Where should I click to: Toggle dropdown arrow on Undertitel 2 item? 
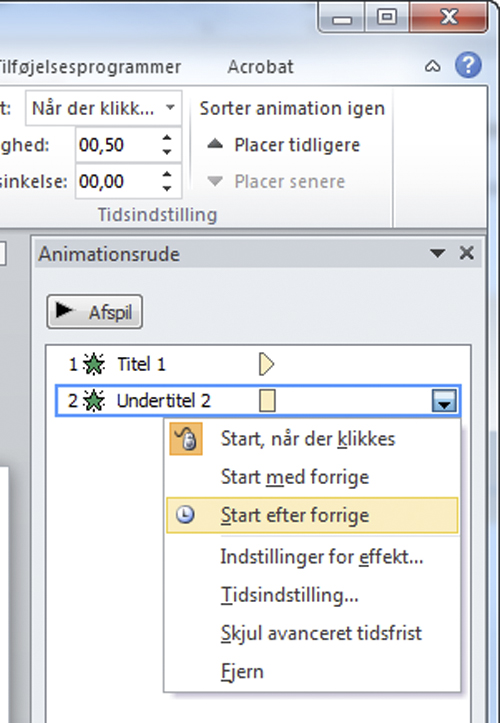coord(444,400)
